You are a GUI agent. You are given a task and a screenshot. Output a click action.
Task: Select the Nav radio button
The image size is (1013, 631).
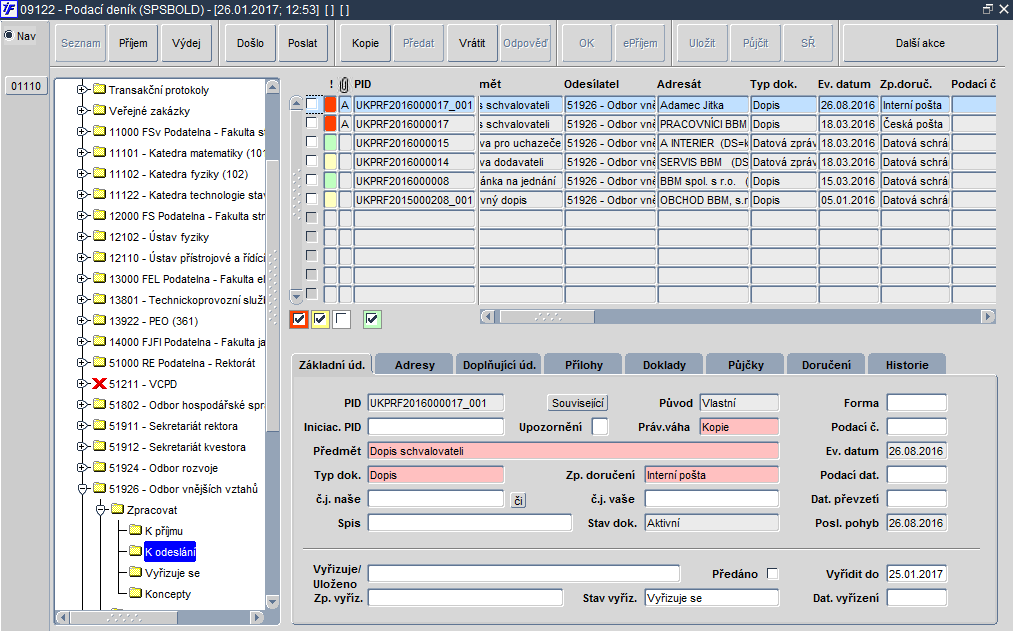click(x=9, y=36)
